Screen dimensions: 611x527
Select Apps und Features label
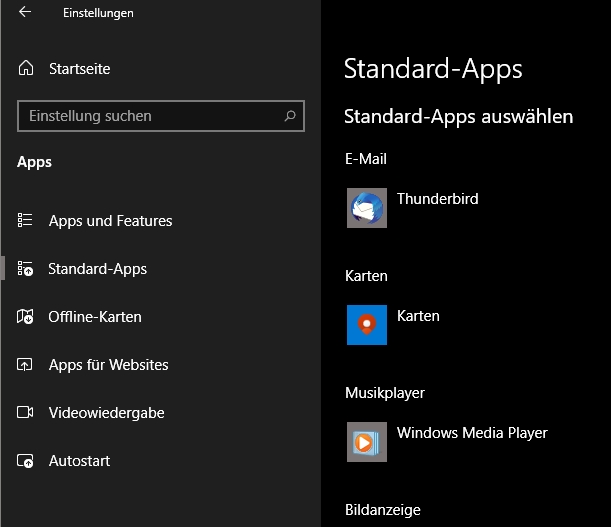110,221
